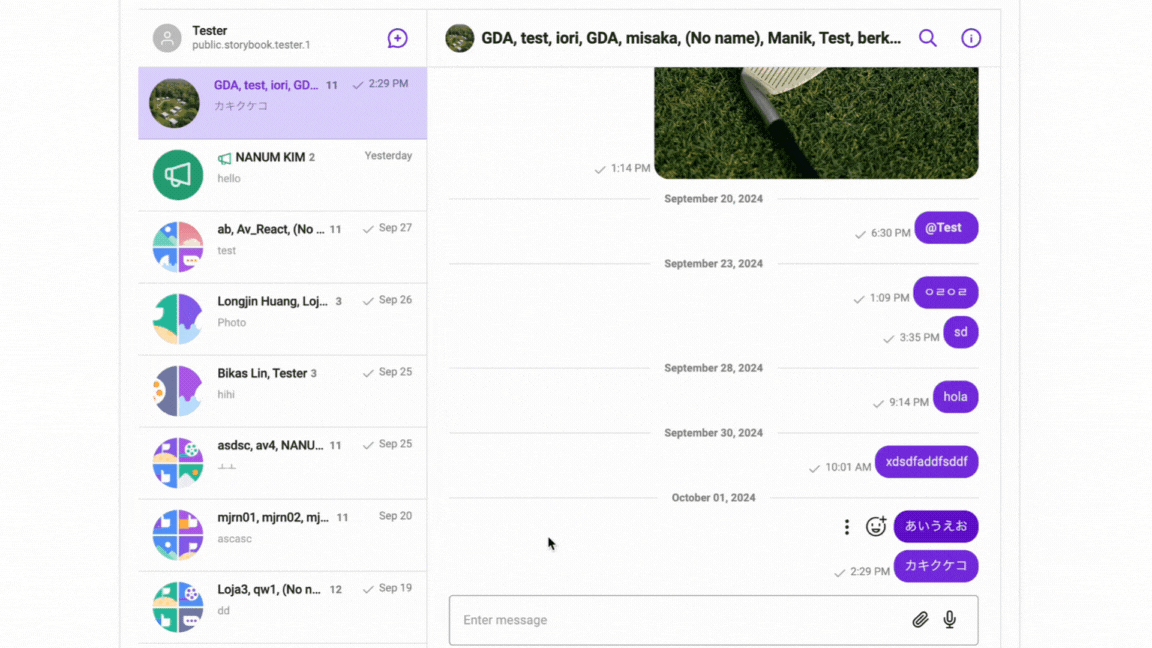Open the Loja3, qw1 channel
Screen dimensions: 1152x648
pyautogui.click(x=282, y=607)
